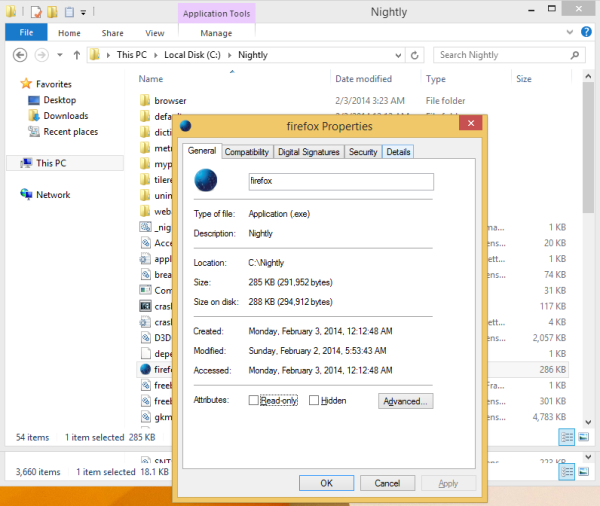Switch to the Share ribbon tab
The width and height of the screenshot is (600, 506).
click(x=112, y=33)
